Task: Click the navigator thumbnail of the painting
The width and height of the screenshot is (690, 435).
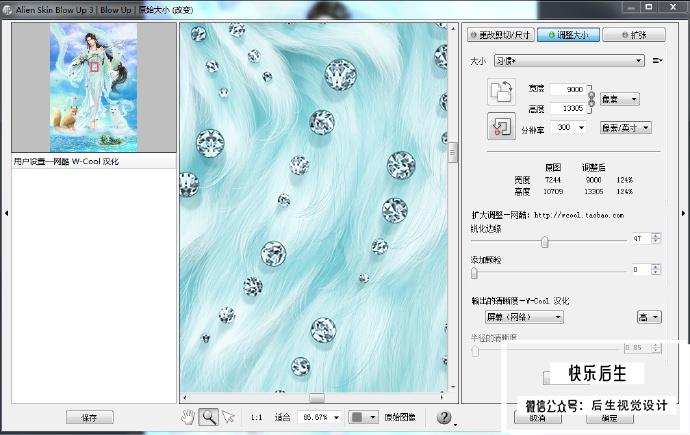Action: click(94, 87)
